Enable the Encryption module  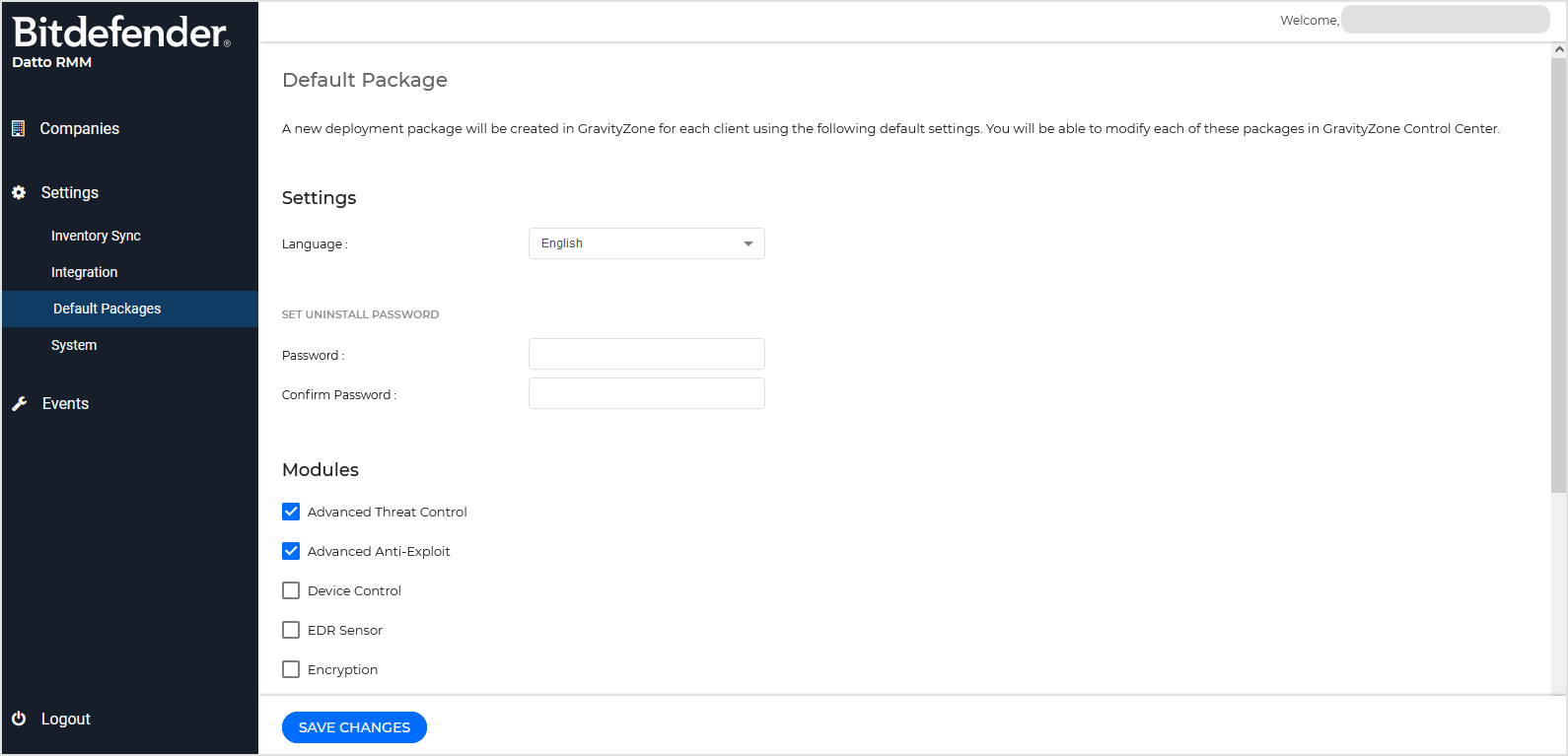(291, 669)
